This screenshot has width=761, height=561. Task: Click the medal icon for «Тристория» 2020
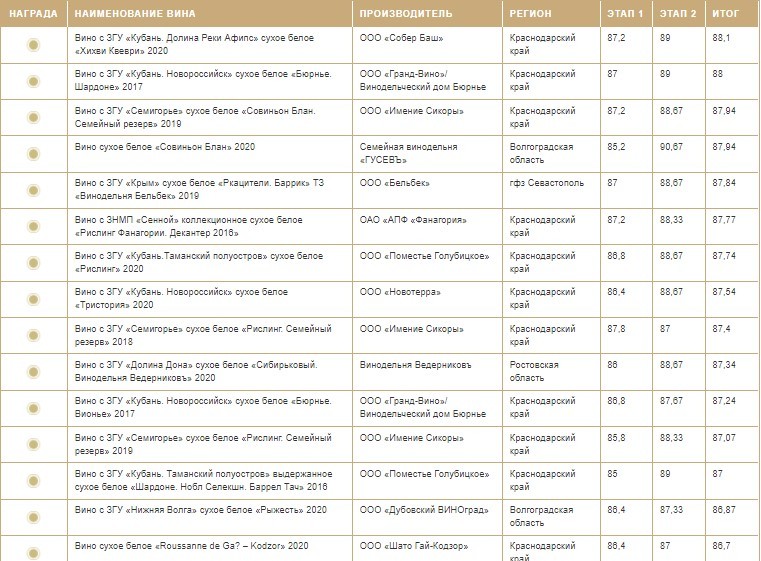33,299
